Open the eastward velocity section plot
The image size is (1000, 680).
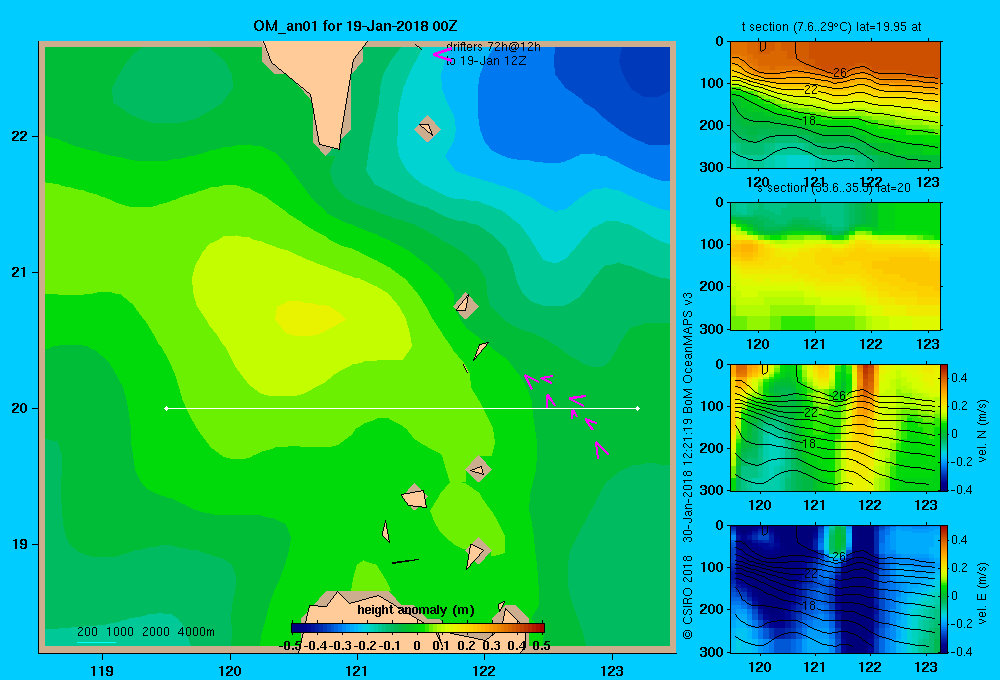(x=834, y=589)
